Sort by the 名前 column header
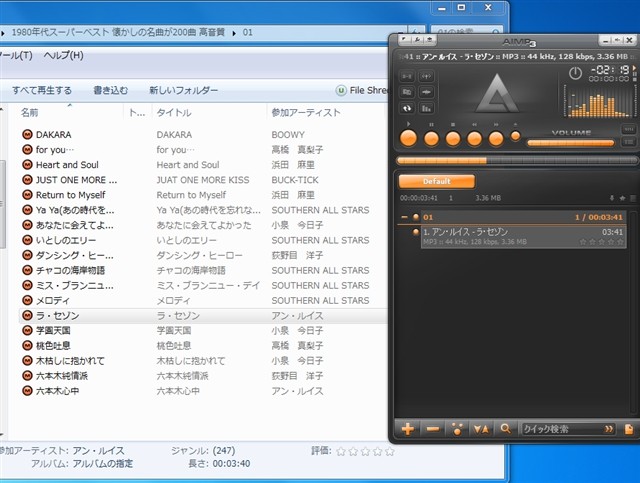This screenshot has width=640, height=483. click(x=70, y=113)
